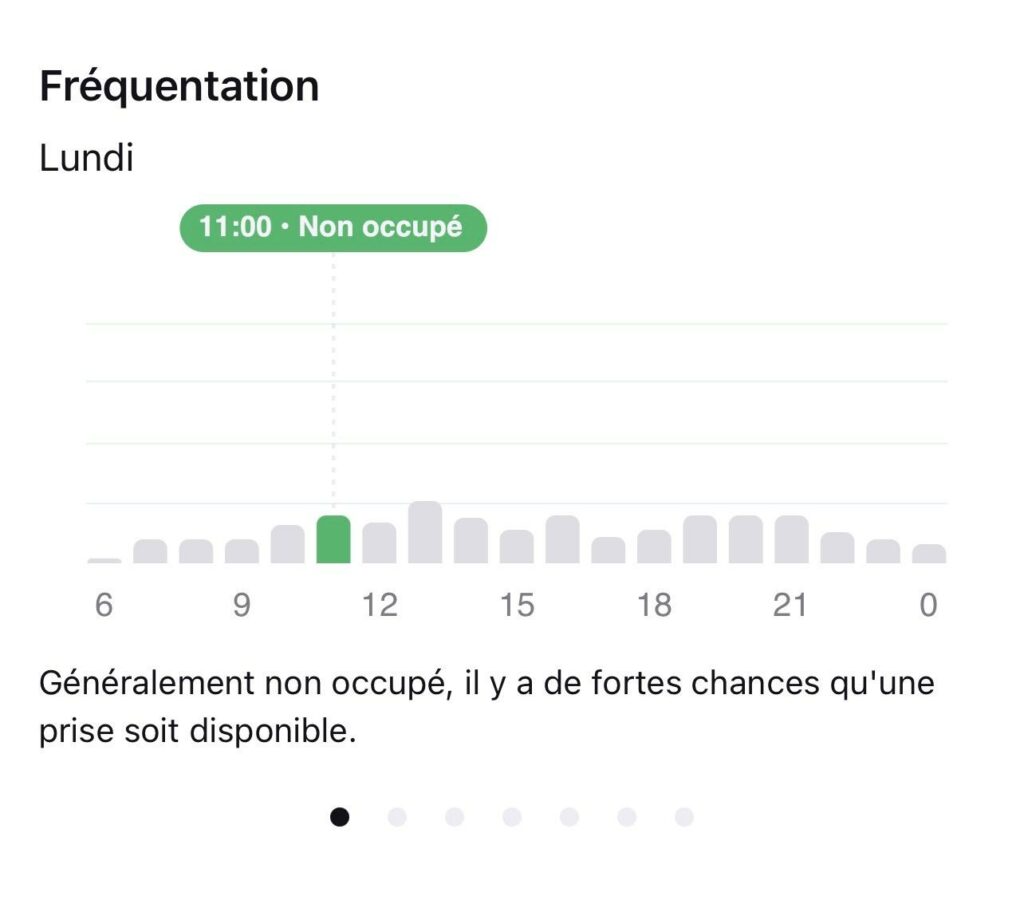Select the bar above the 15 label
This screenshot has height=900, width=1024.
517,547
